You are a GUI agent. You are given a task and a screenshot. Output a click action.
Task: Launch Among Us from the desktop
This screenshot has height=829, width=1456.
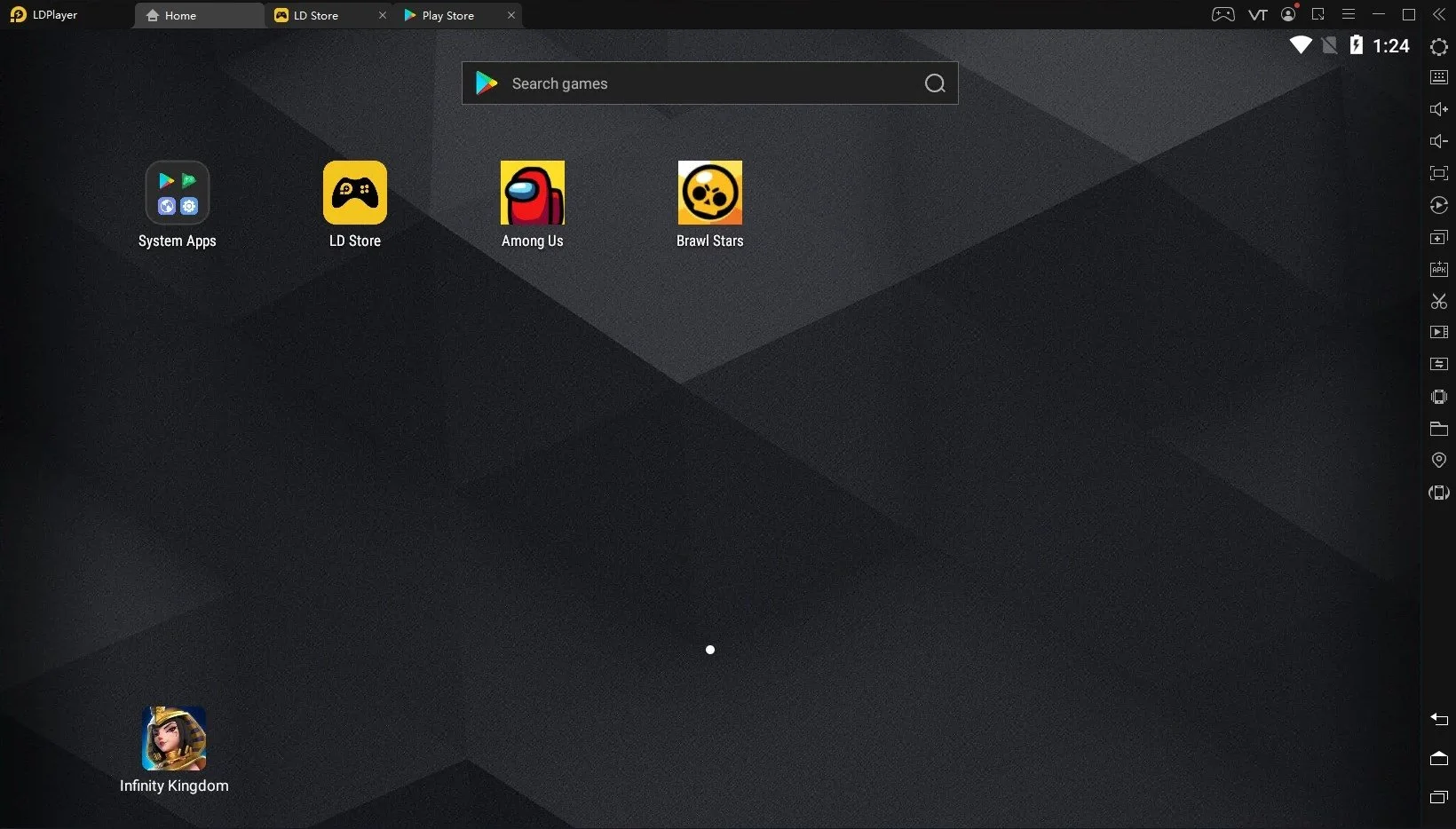533,193
